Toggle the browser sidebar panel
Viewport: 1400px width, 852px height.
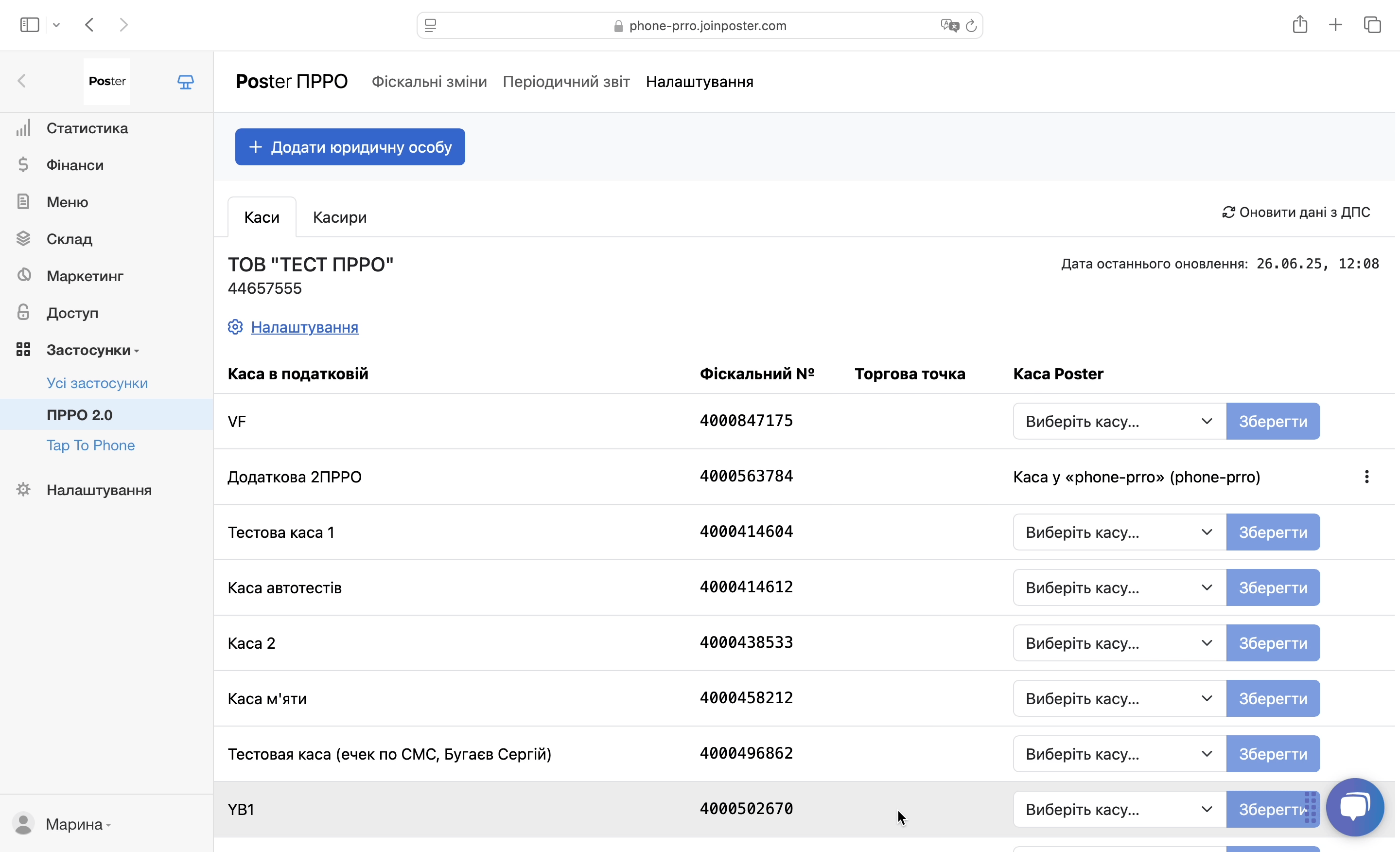pyautogui.click(x=30, y=24)
